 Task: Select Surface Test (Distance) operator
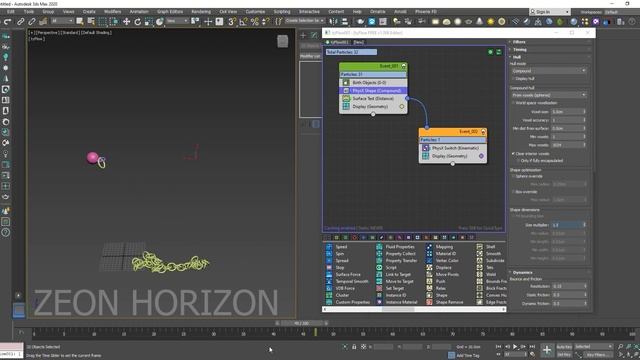coord(373,99)
